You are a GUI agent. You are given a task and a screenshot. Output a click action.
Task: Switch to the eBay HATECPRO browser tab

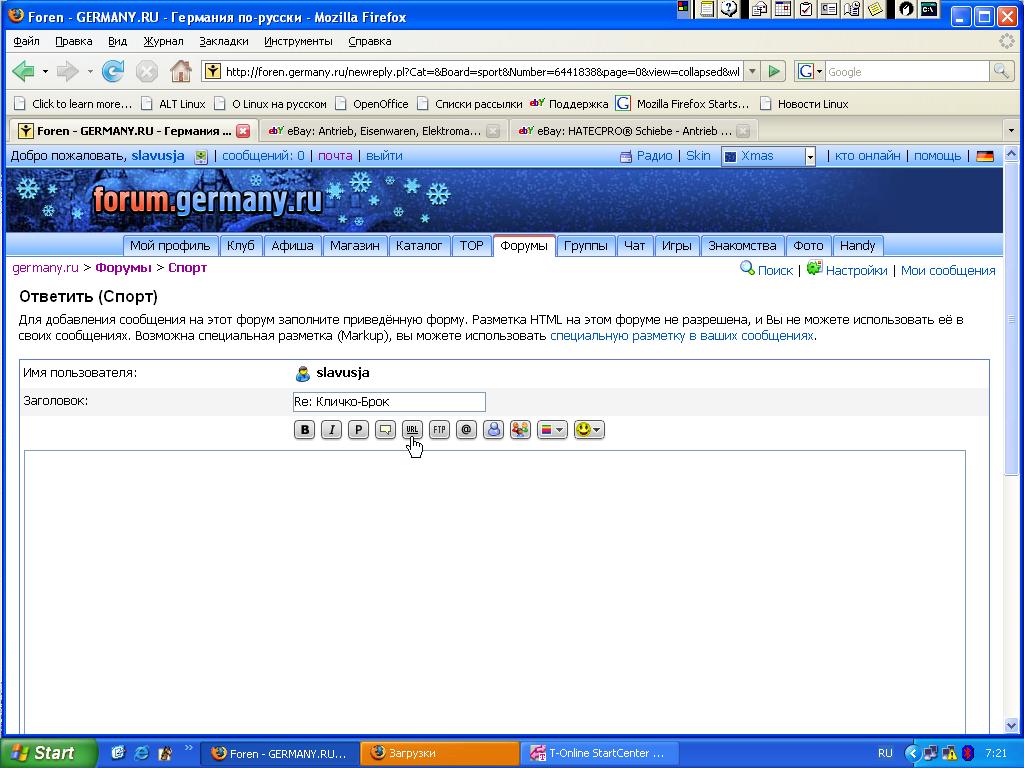point(632,131)
